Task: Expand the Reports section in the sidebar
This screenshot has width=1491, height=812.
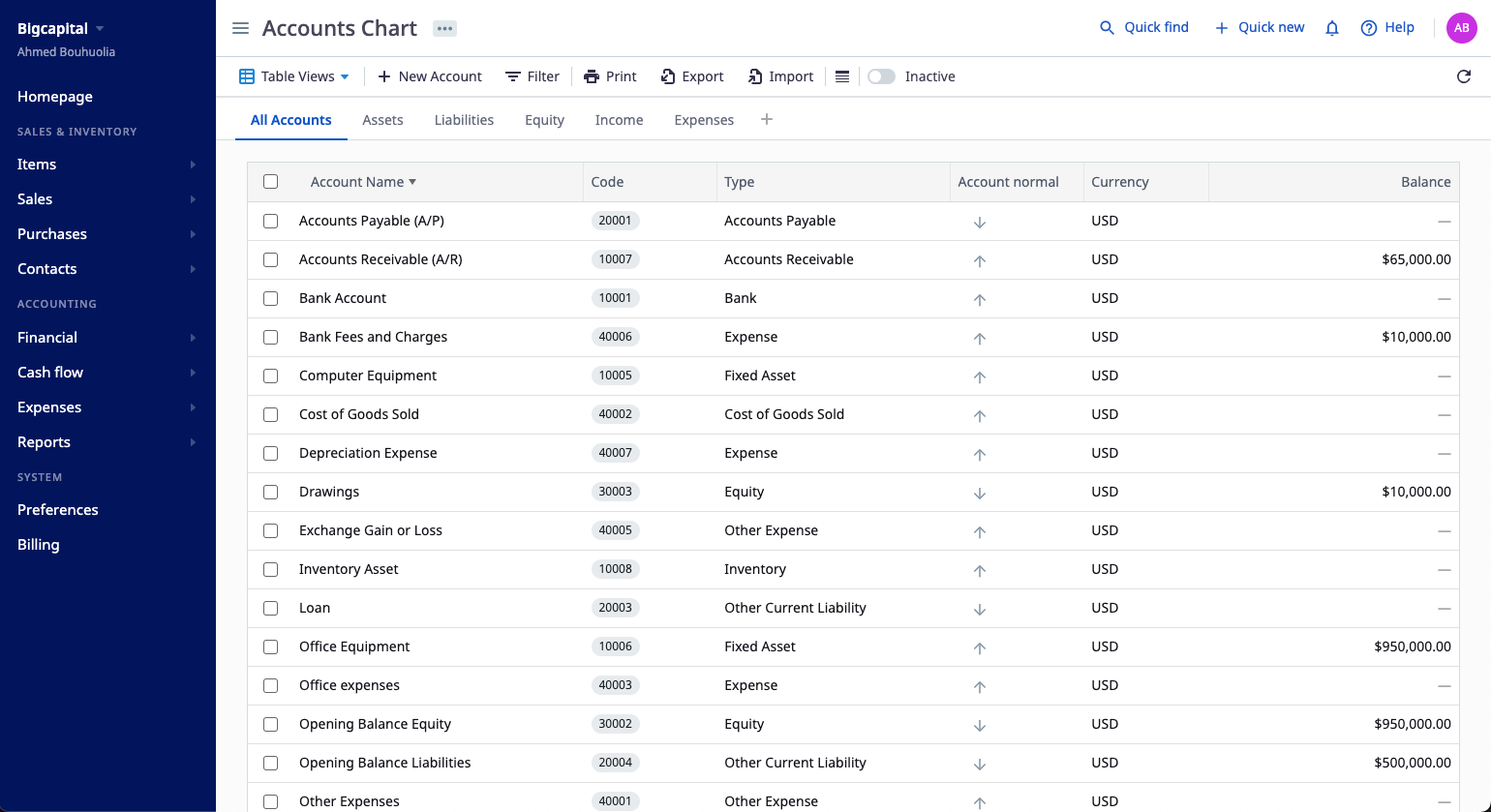Action: (x=106, y=442)
